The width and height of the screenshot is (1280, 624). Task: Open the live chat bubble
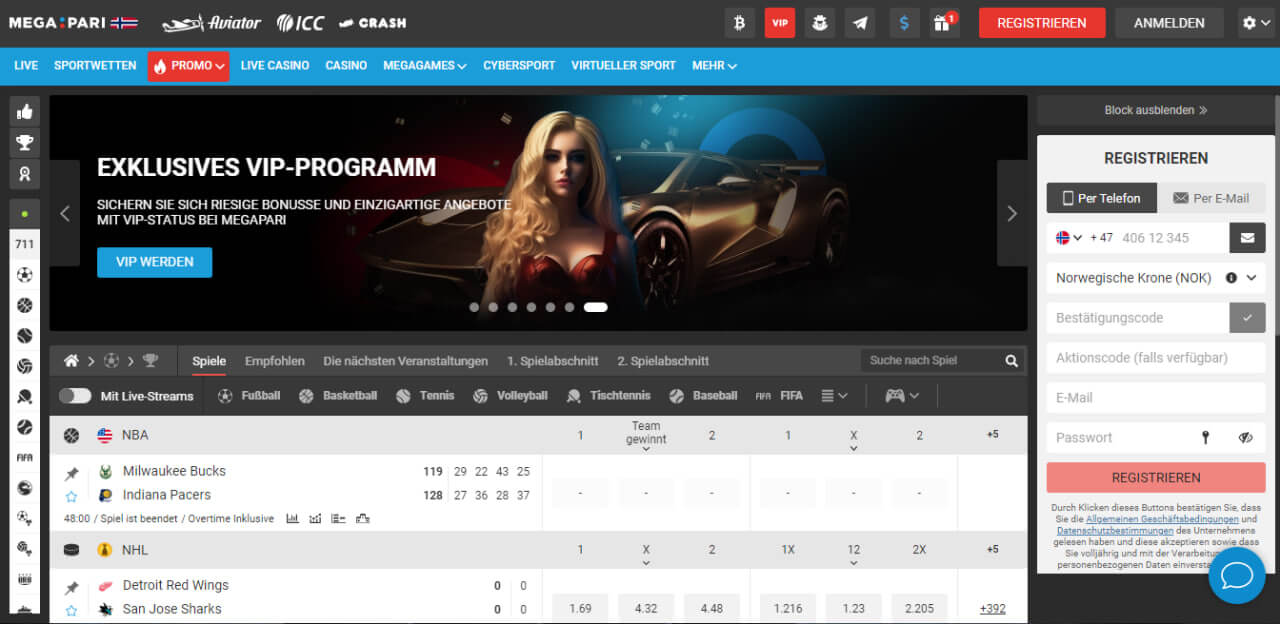pyautogui.click(x=1237, y=576)
